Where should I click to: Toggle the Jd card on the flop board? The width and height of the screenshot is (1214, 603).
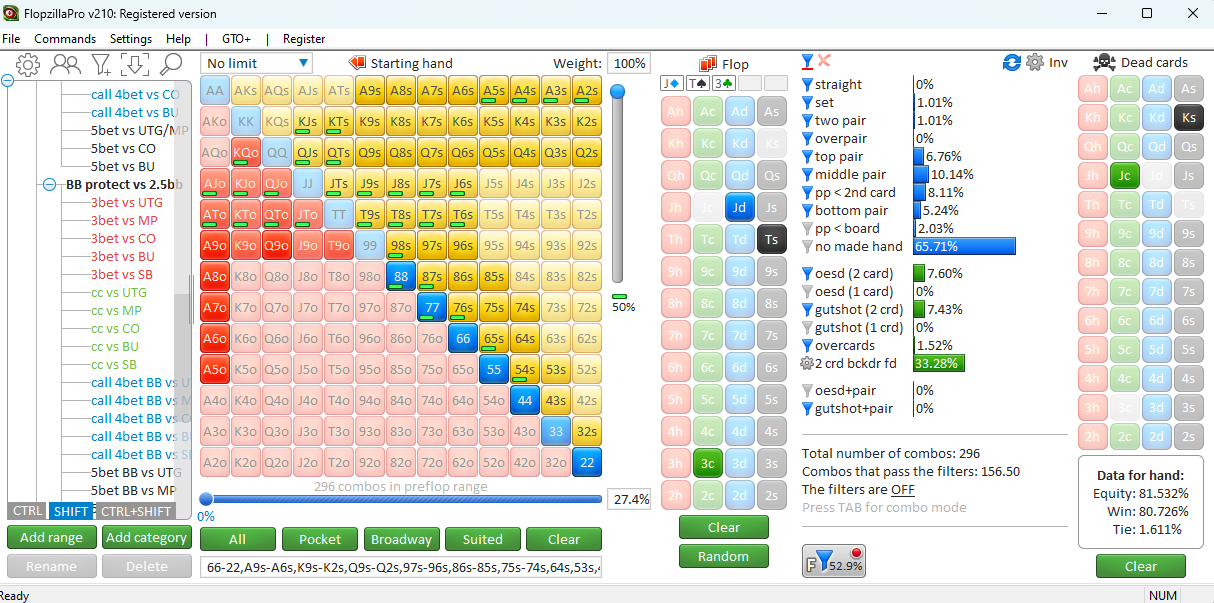click(739, 208)
